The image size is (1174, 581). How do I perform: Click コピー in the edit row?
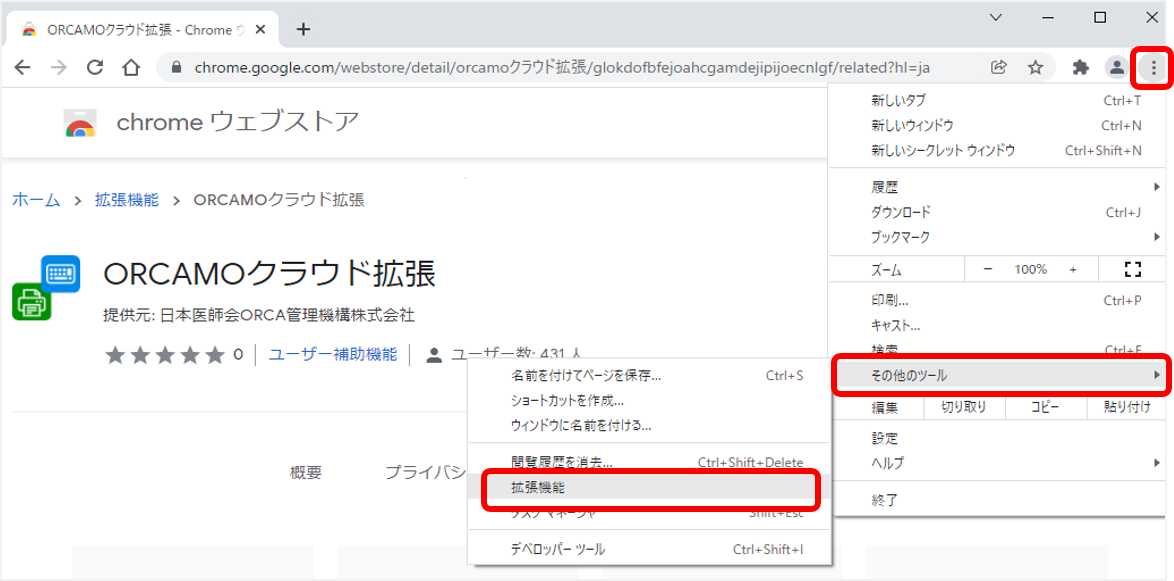[1044, 407]
